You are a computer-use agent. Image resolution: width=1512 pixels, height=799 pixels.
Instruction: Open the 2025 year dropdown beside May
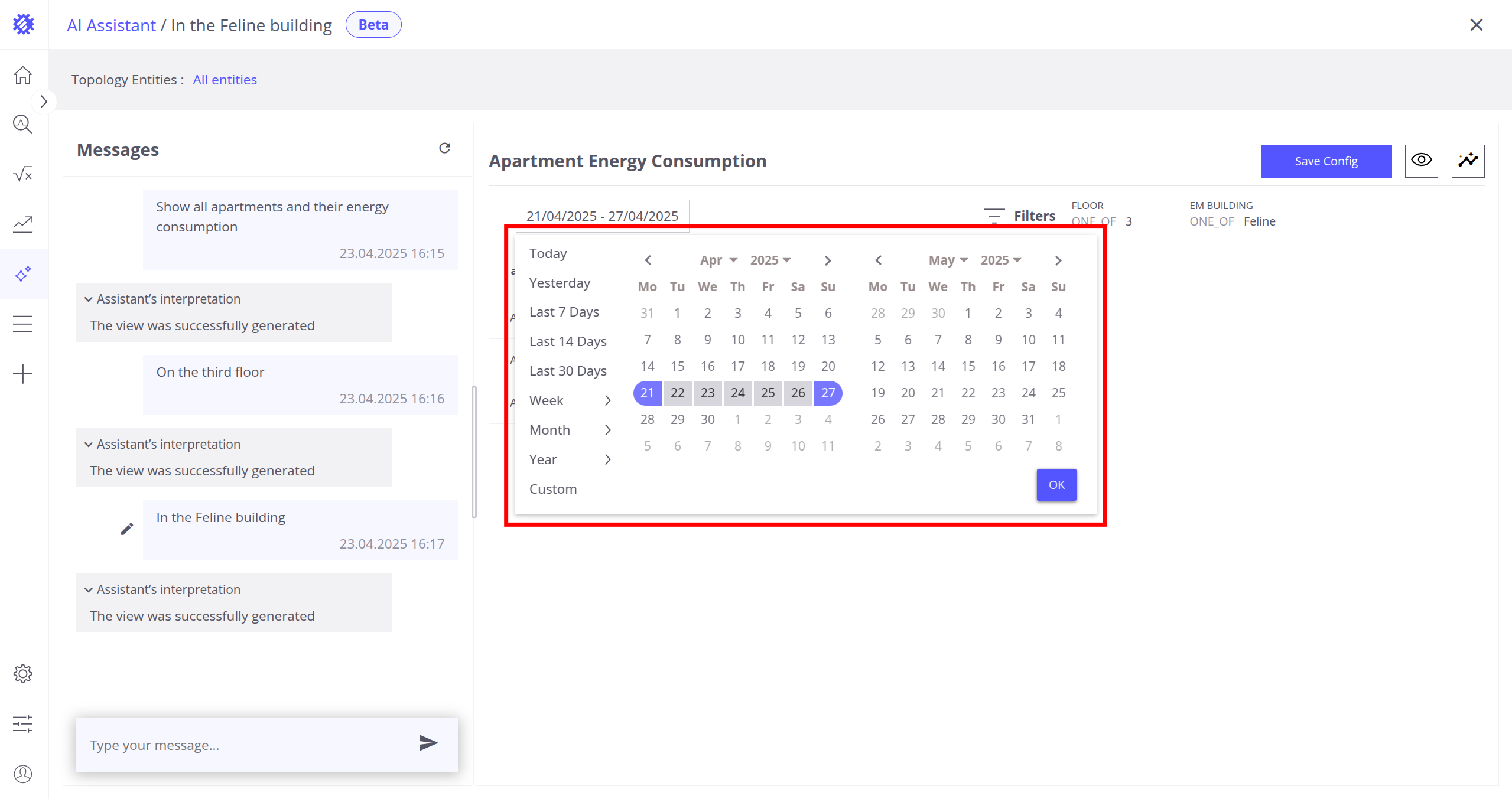click(x=1000, y=260)
